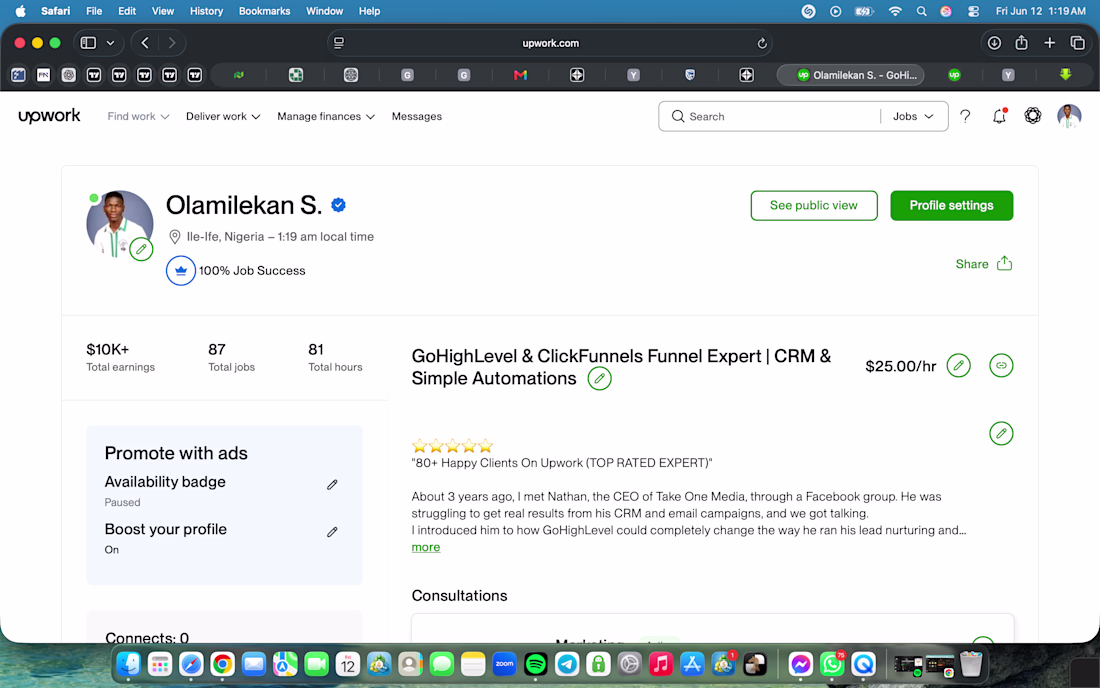Click the Ile-Ife, Nigeria location text
1100x688 pixels.
(225, 237)
